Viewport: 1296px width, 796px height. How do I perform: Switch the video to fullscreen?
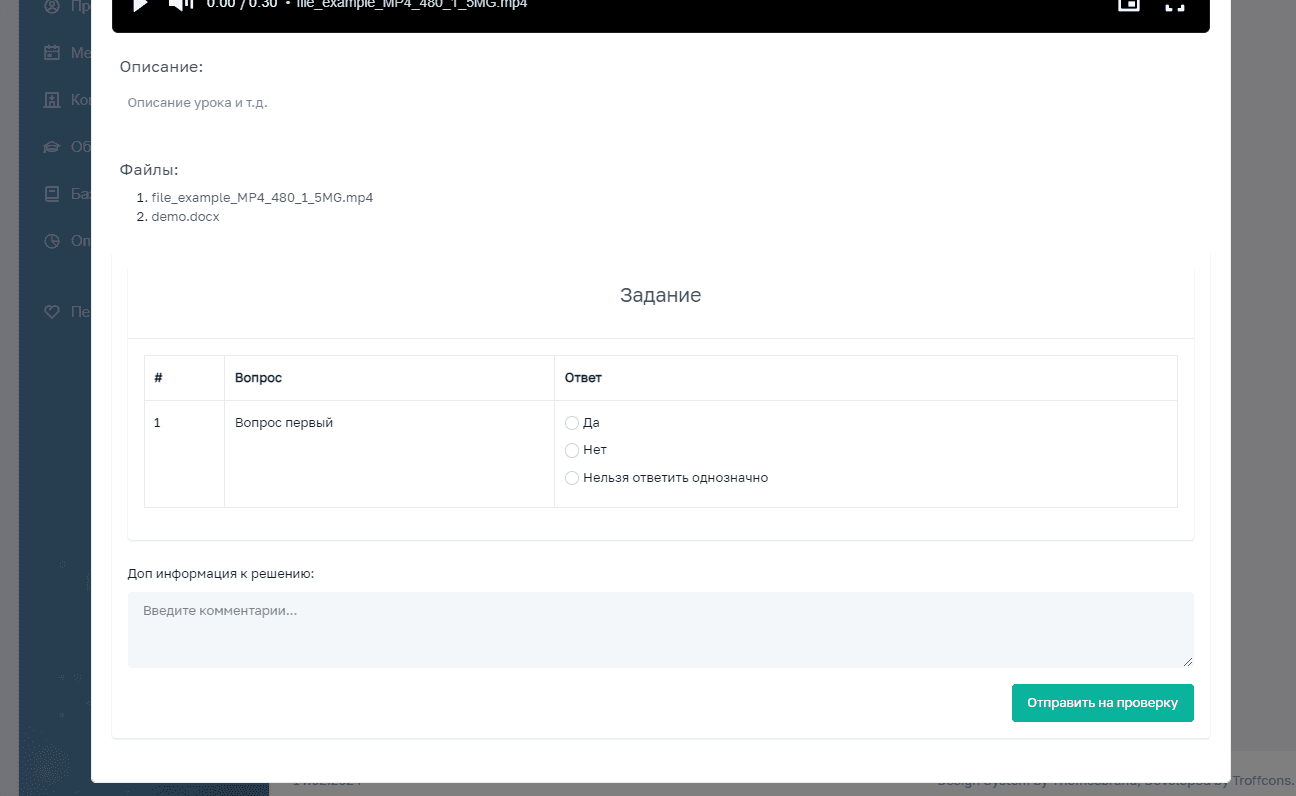pyautogui.click(x=1174, y=5)
